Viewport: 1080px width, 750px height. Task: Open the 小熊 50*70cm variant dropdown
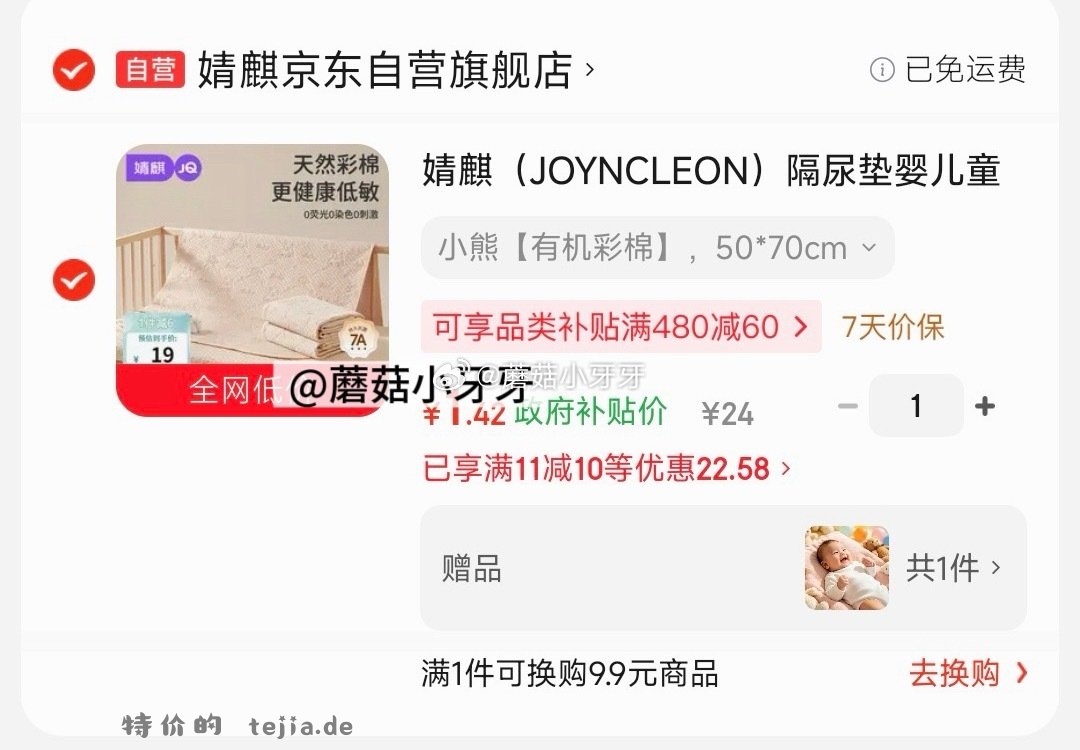658,247
